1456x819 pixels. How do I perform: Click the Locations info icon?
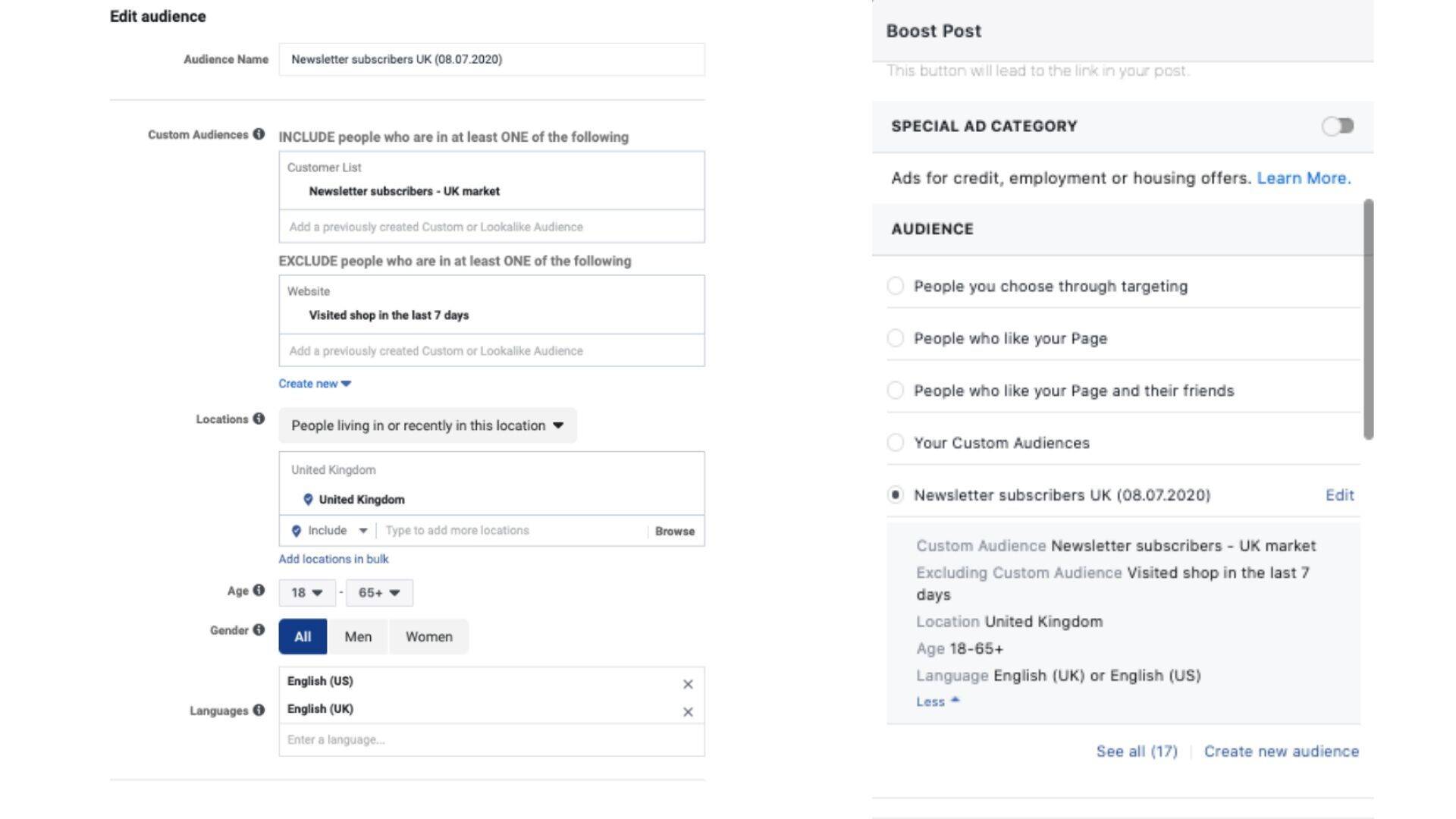(x=259, y=419)
